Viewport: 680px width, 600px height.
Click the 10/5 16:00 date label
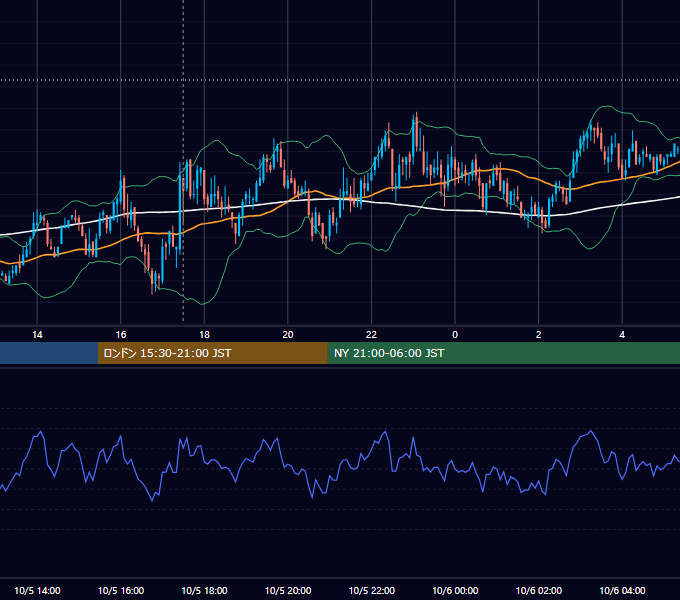(121, 590)
